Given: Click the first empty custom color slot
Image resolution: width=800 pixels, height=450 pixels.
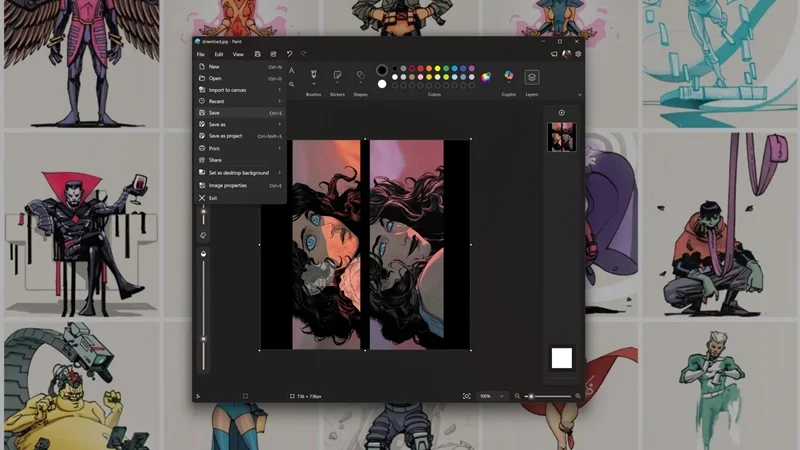Looking at the screenshot, I should [x=394, y=86].
